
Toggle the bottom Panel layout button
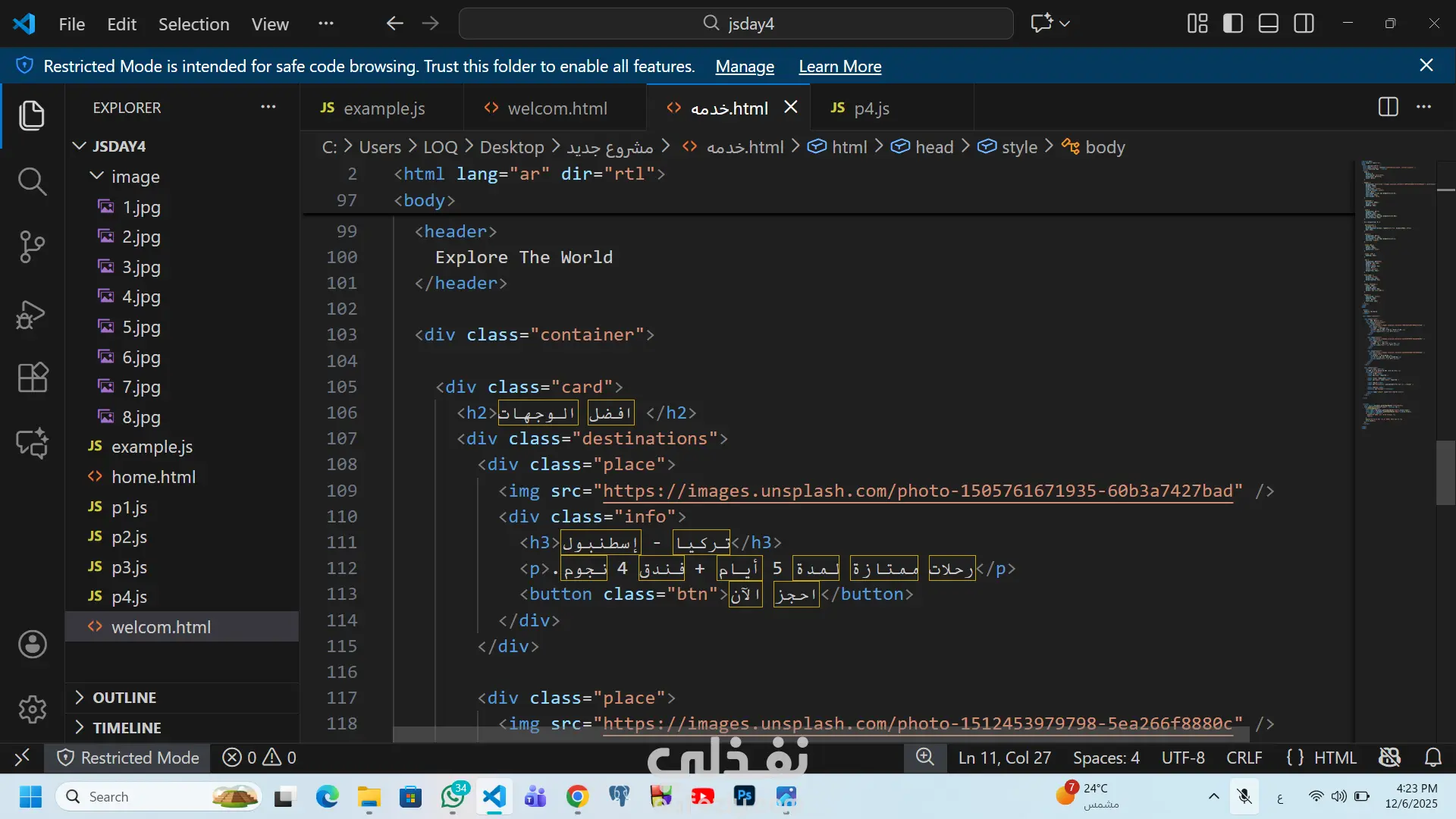[x=1269, y=24]
